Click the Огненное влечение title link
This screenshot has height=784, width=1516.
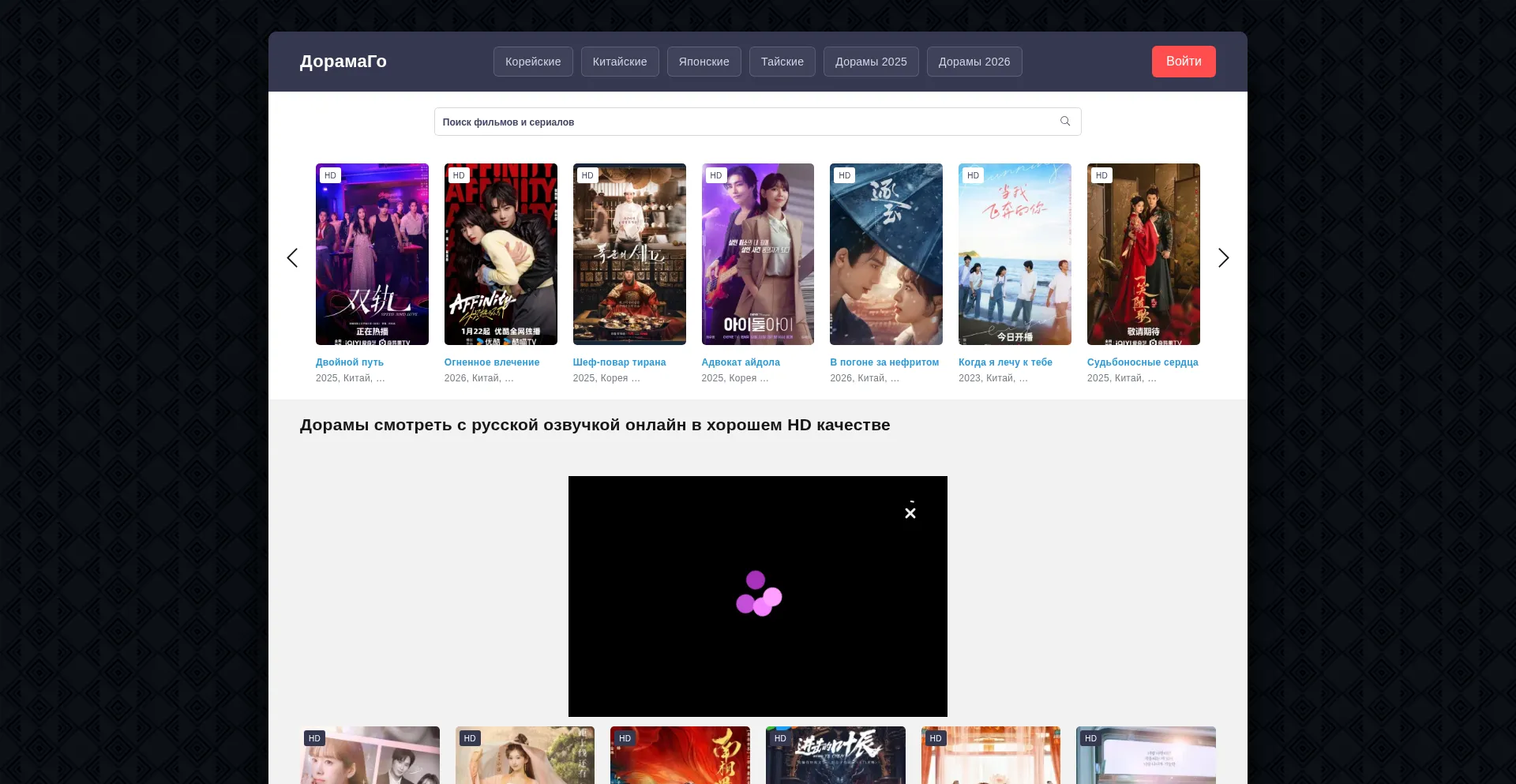(x=492, y=362)
